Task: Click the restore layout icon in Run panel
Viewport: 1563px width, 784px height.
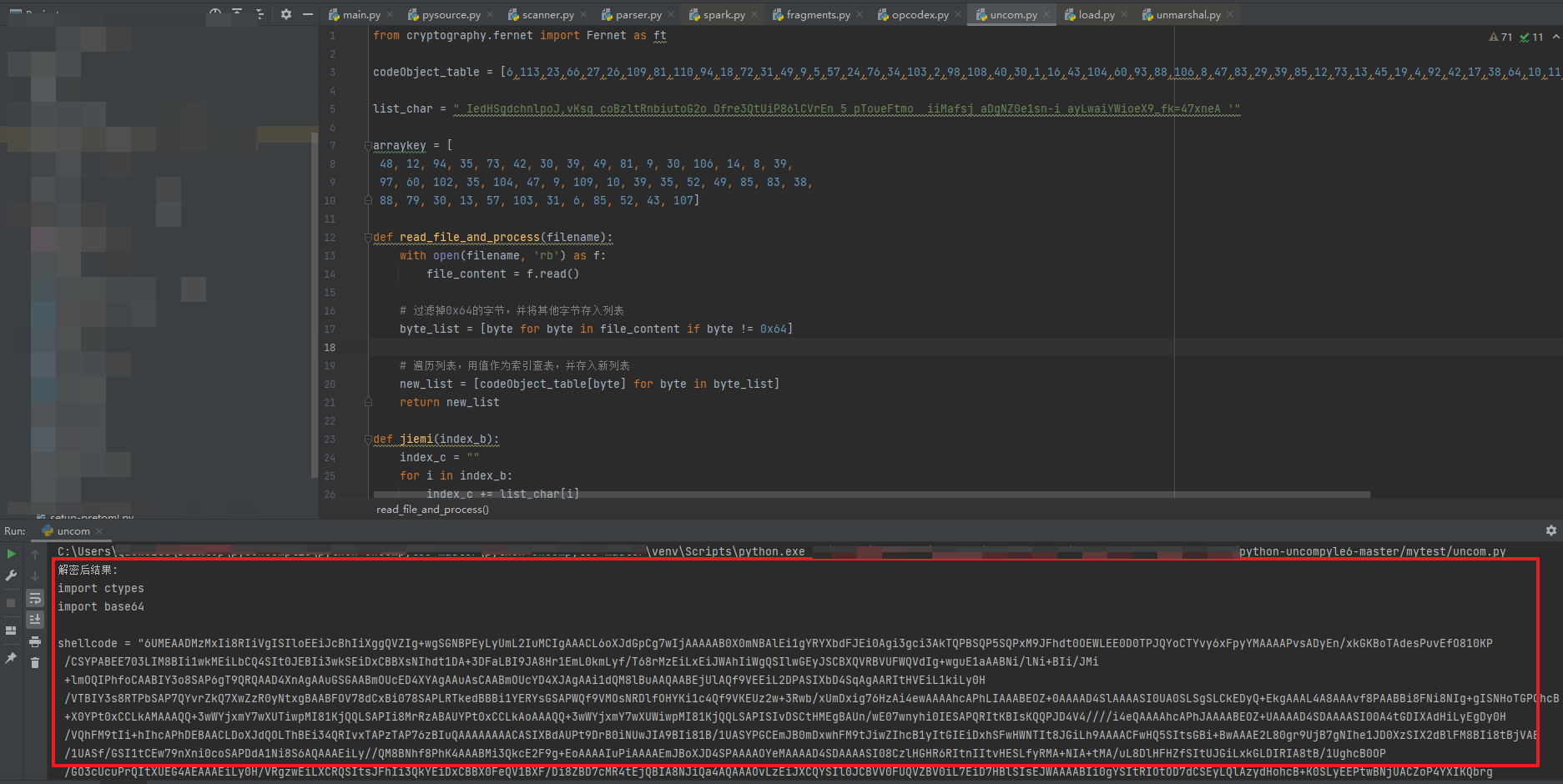Action: tap(11, 631)
